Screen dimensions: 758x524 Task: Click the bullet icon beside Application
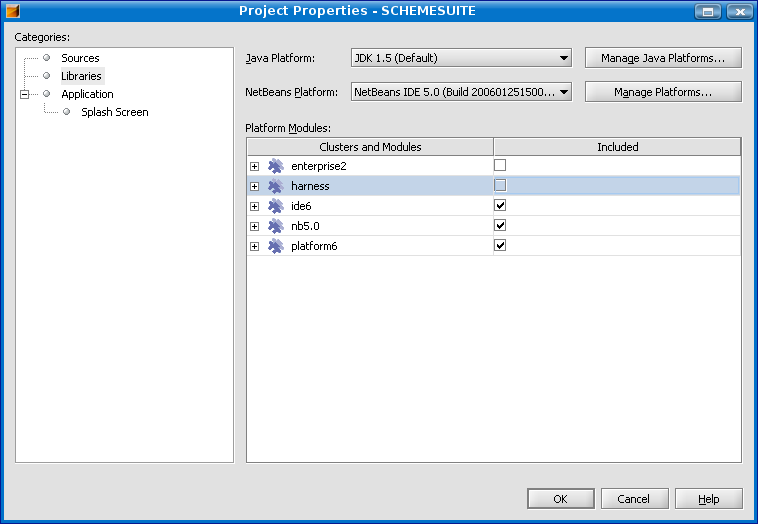click(46, 93)
